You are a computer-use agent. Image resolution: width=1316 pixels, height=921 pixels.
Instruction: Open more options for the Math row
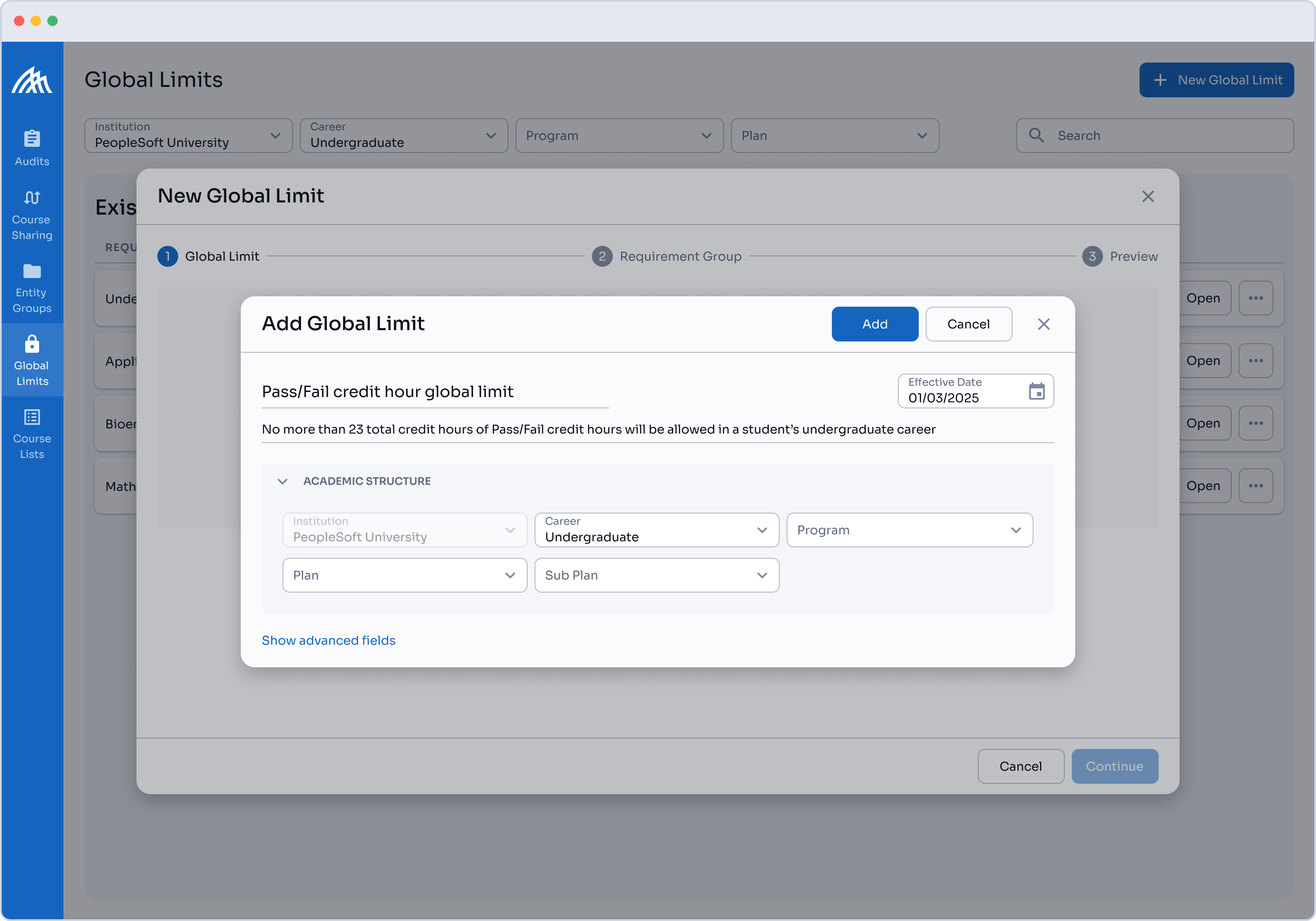pos(1255,485)
